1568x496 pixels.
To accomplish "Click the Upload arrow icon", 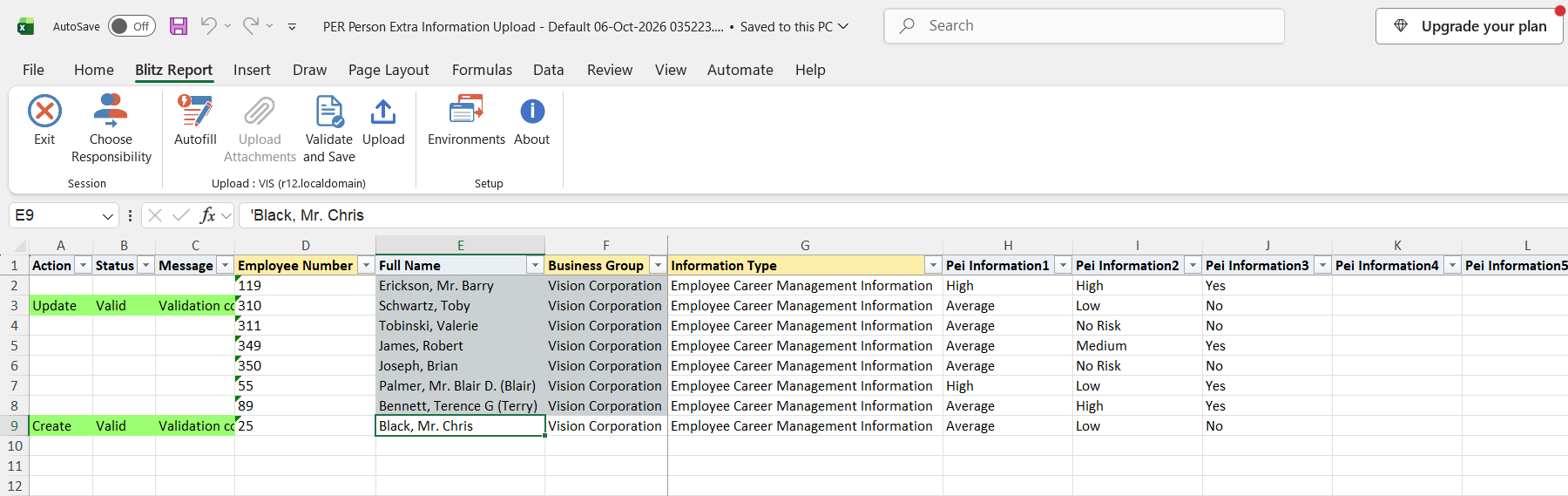I will pyautogui.click(x=383, y=112).
